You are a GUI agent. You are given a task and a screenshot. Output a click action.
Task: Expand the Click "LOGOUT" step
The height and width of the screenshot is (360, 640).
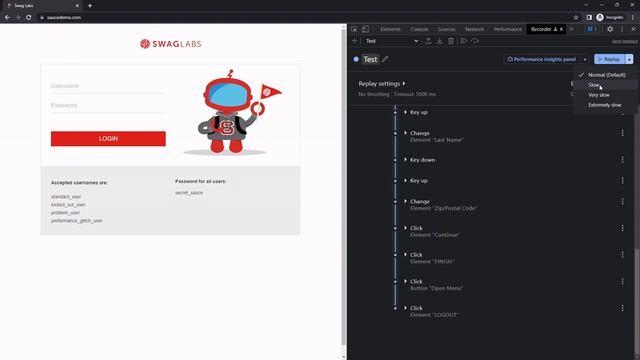click(405, 308)
